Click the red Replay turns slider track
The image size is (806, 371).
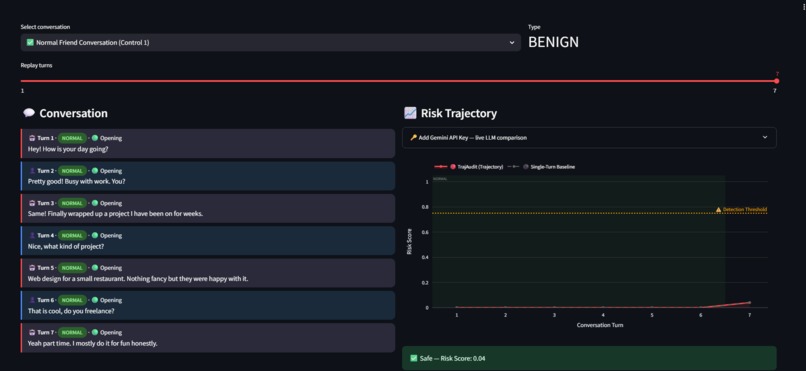pyautogui.click(x=398, y=81)
